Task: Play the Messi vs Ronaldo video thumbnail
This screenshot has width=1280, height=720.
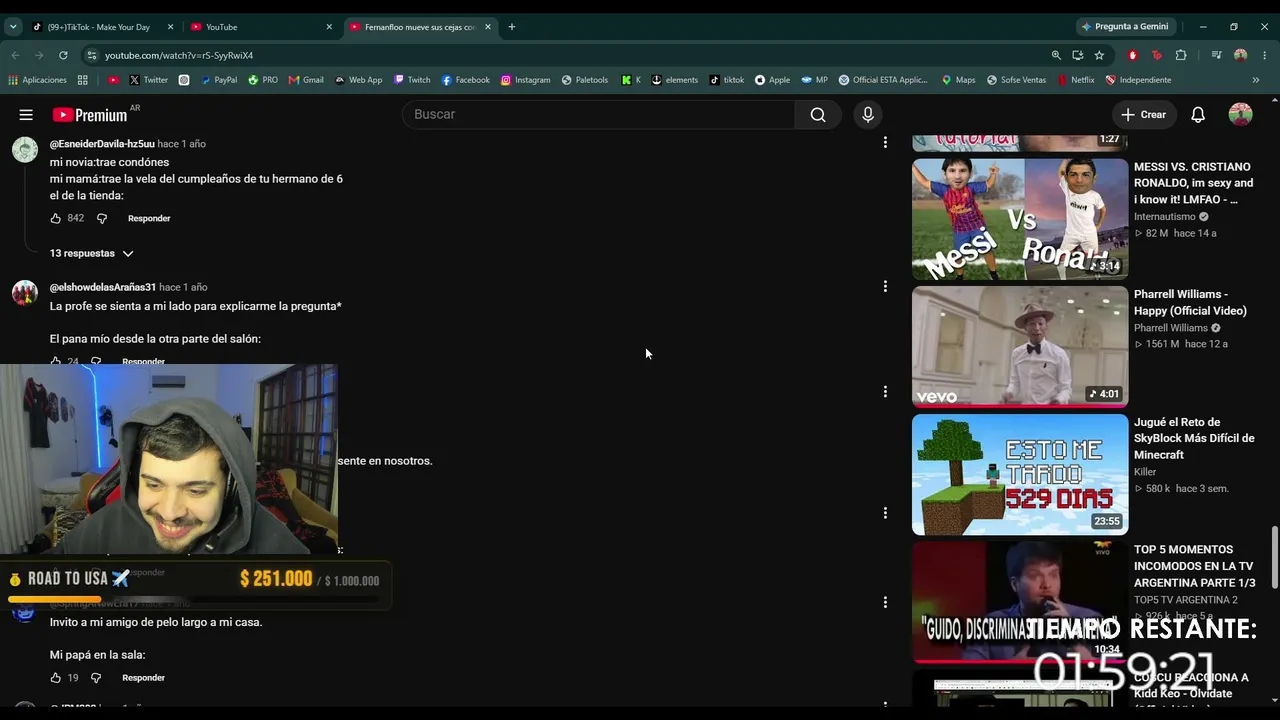Action: pyautogui.click(x=1020, y=220)
